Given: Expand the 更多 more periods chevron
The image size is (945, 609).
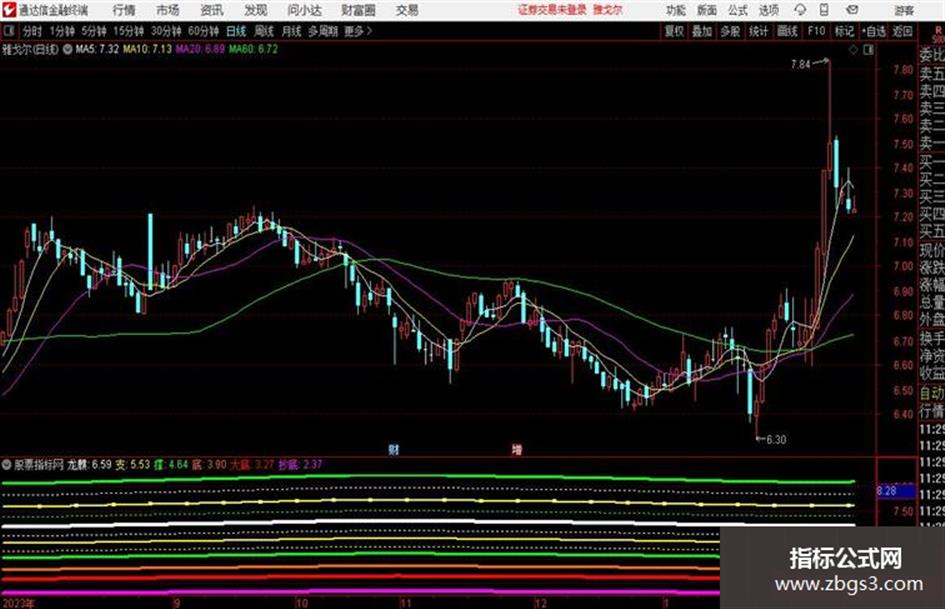Looking at the screenshot, I should pos(358,31).
